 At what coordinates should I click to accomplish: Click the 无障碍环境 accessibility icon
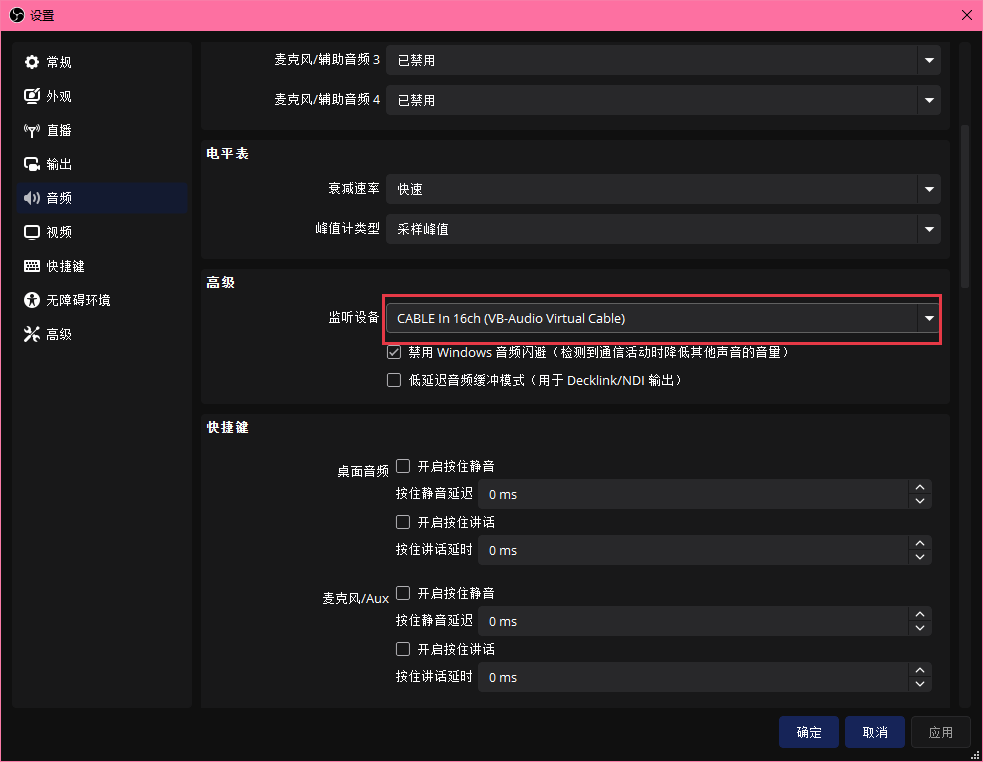[x=32, y=300]
